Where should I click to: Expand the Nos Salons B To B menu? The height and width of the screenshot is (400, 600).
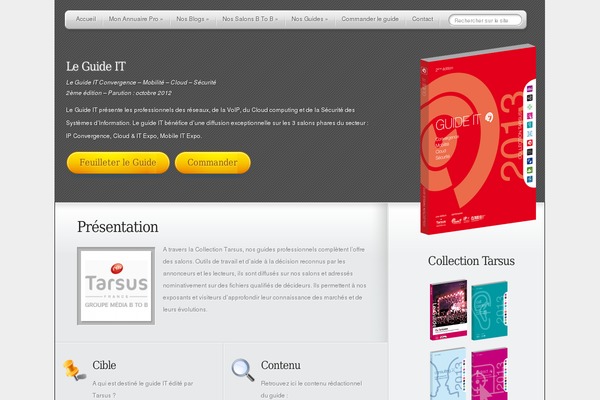coord(250,19)
